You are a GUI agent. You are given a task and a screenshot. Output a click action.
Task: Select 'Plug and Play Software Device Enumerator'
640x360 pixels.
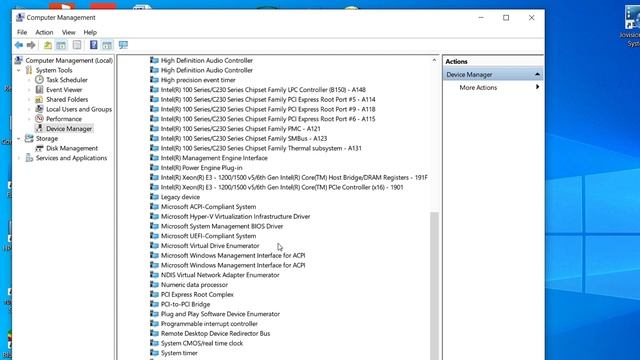tap(220, 314)
